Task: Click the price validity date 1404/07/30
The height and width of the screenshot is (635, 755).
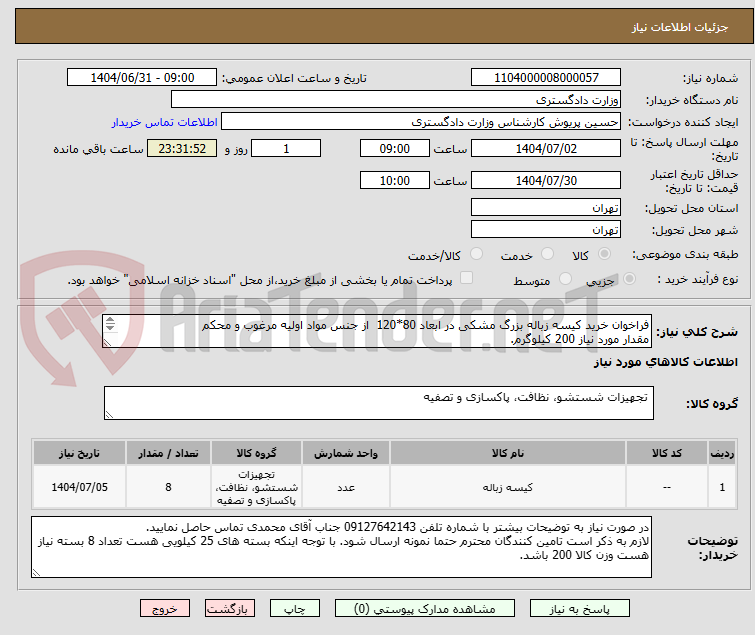Action: [x=546, y=181]
